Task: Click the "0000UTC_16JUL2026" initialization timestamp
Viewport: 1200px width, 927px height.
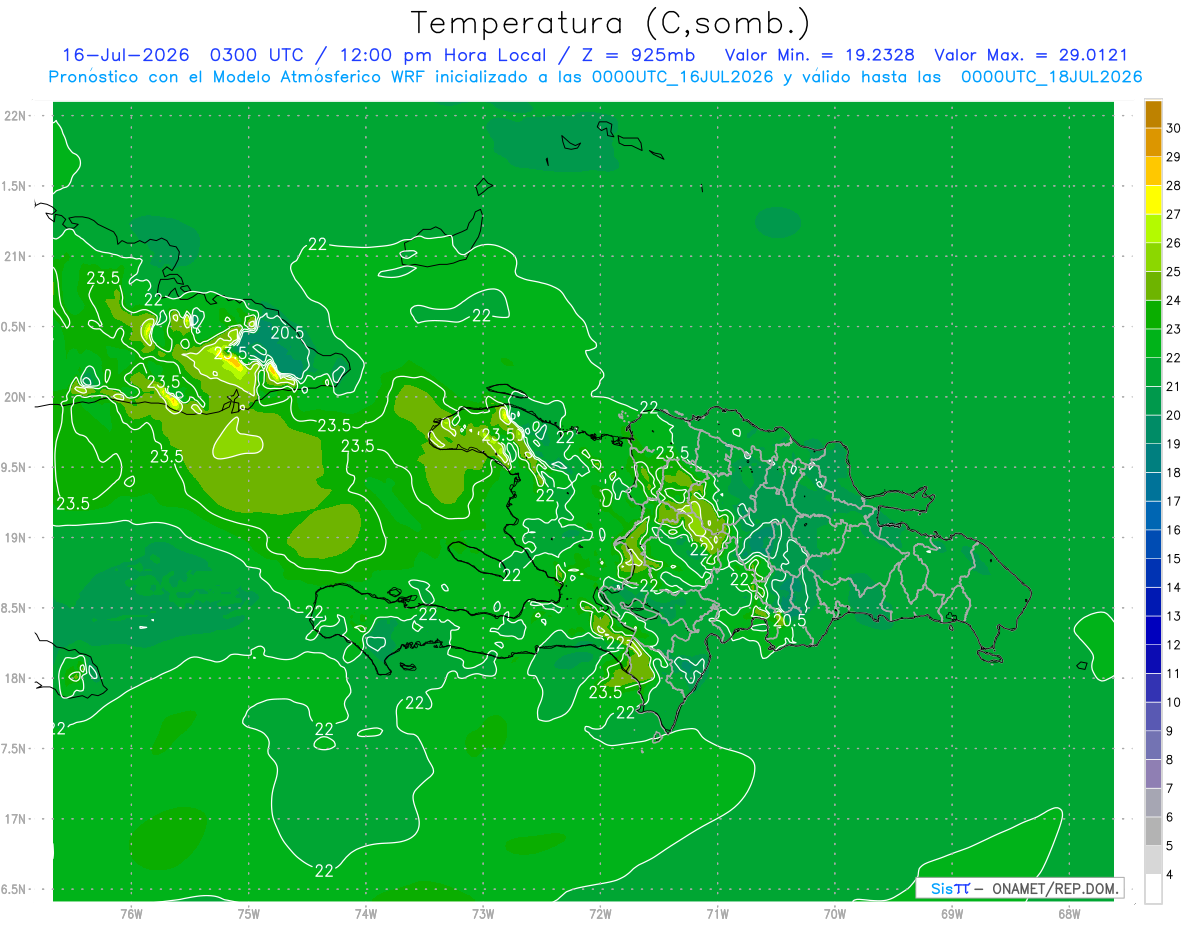Action: [683, 77]
